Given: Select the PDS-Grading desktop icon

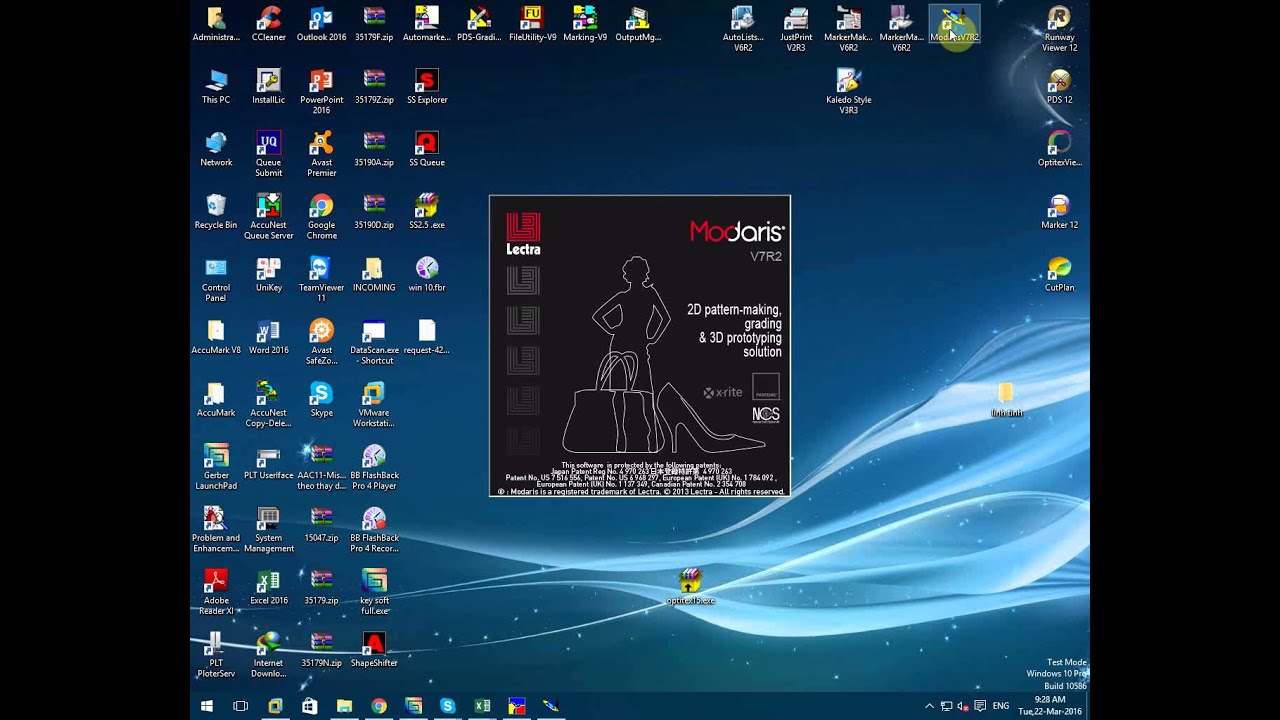Looking at the screenshot, I should click(x=479, y=24).
